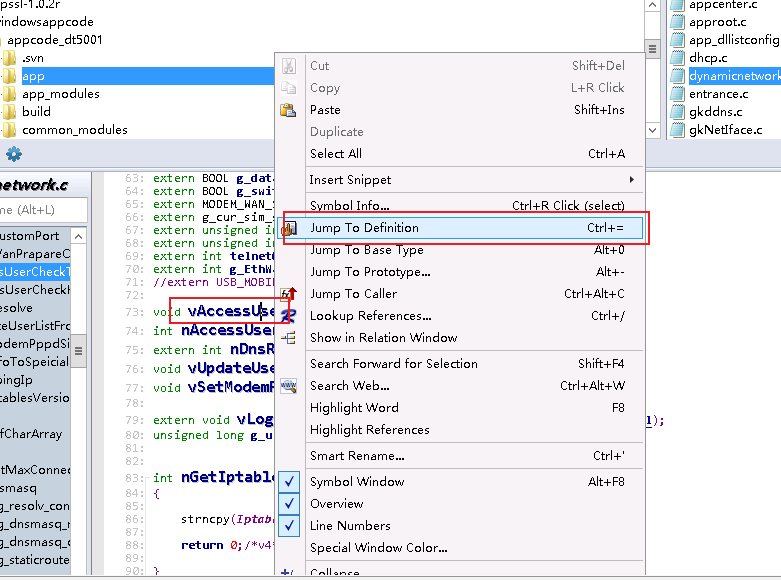Screen dimensions: 781x580
Task: Click the Copy pages icon in context menu
Action: pyautogui.click(x=288, y=88)
